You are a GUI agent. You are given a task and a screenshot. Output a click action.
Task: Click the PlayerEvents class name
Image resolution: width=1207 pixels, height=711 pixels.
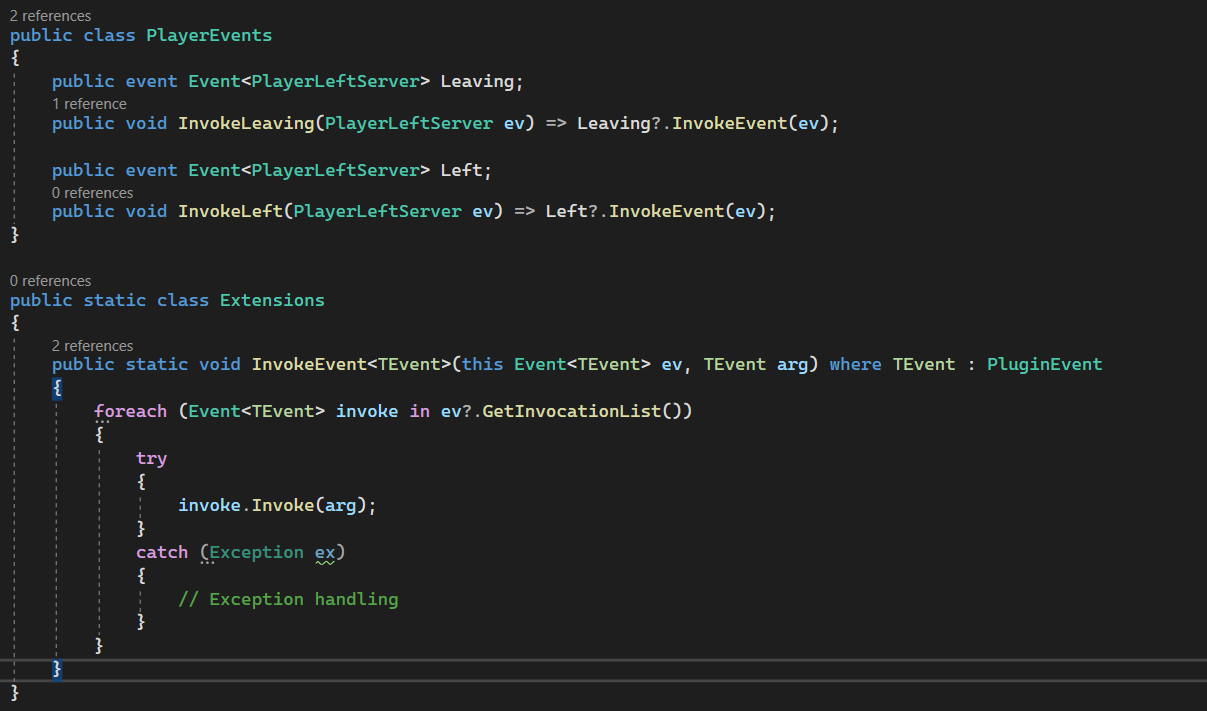tap(209, 35)
